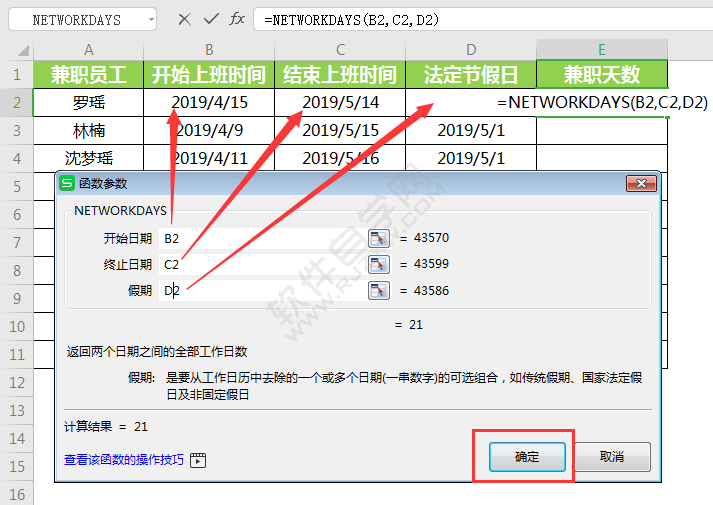Click the formula bar showing =NETWORKDAYS(B2,C2,D2)
The image size is (713, 505).
[x=483, y=20]
